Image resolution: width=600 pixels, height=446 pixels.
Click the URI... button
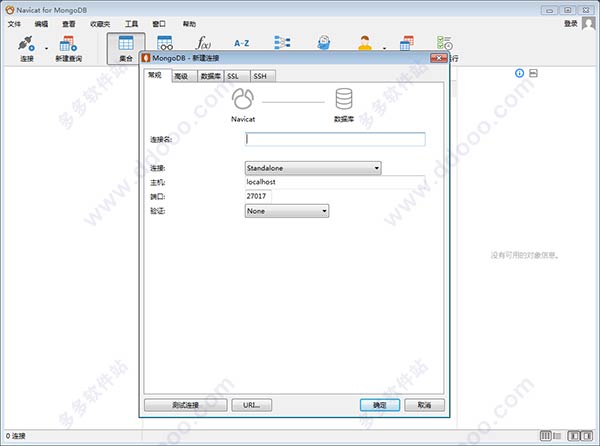(x=252, y=405)
